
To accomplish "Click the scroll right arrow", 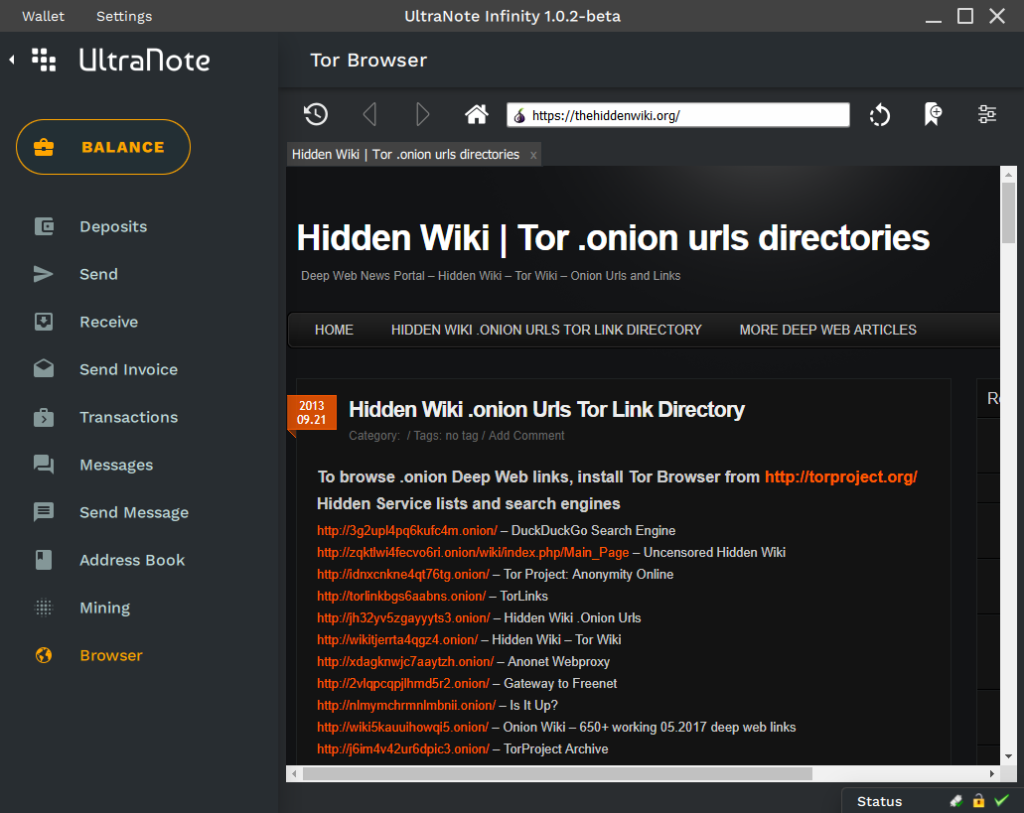I will tap(992, 774).
